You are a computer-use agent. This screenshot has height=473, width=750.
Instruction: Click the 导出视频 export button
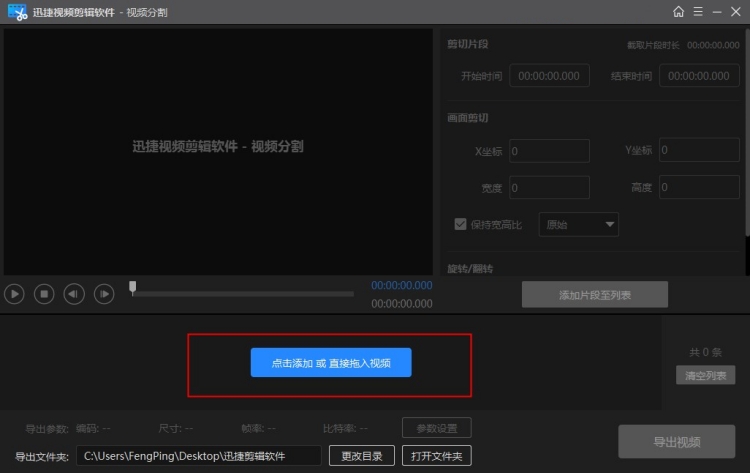click(x=676, y=441)
